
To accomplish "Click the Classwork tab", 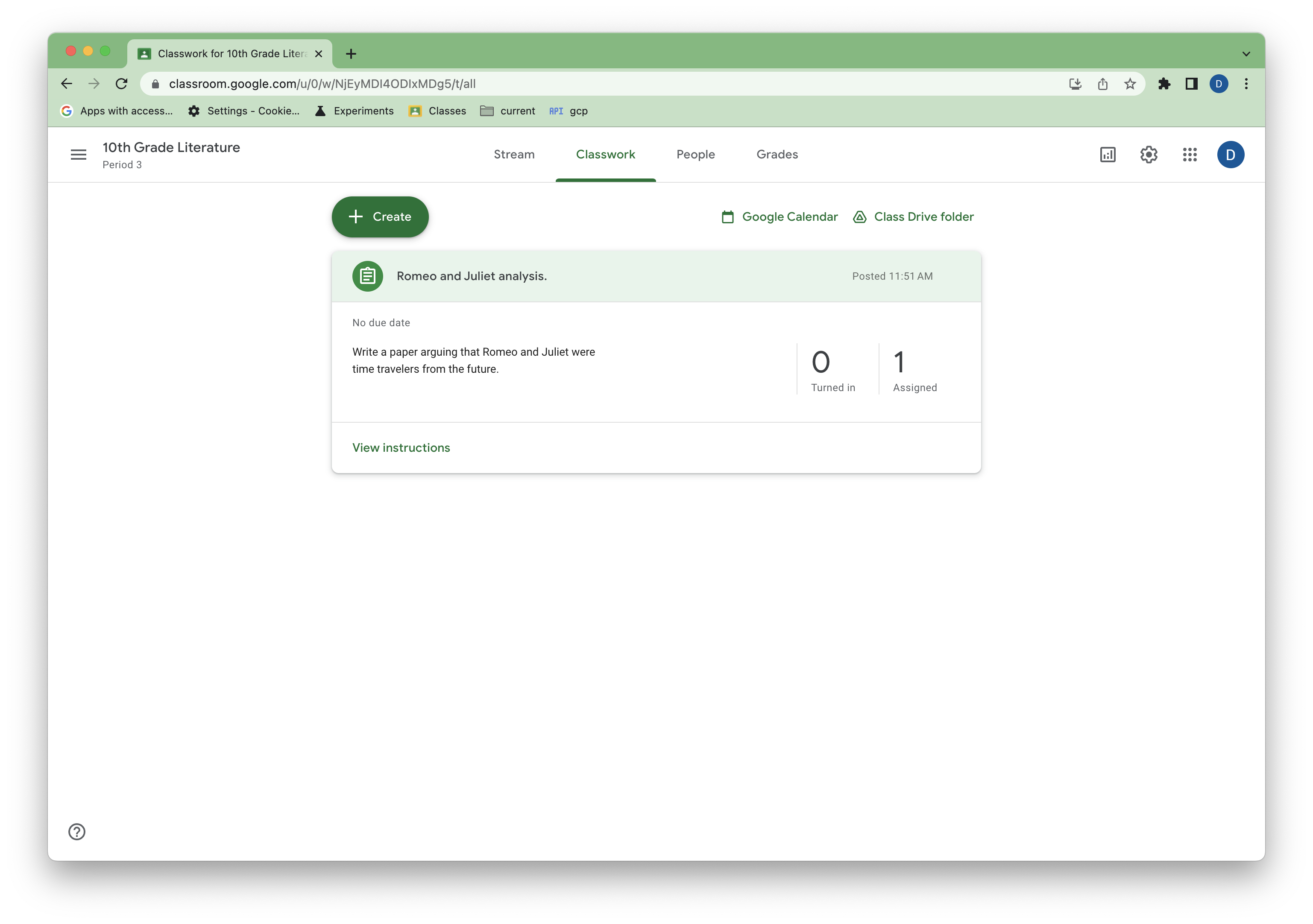I will pyautogui.click(x=605, y=154).
